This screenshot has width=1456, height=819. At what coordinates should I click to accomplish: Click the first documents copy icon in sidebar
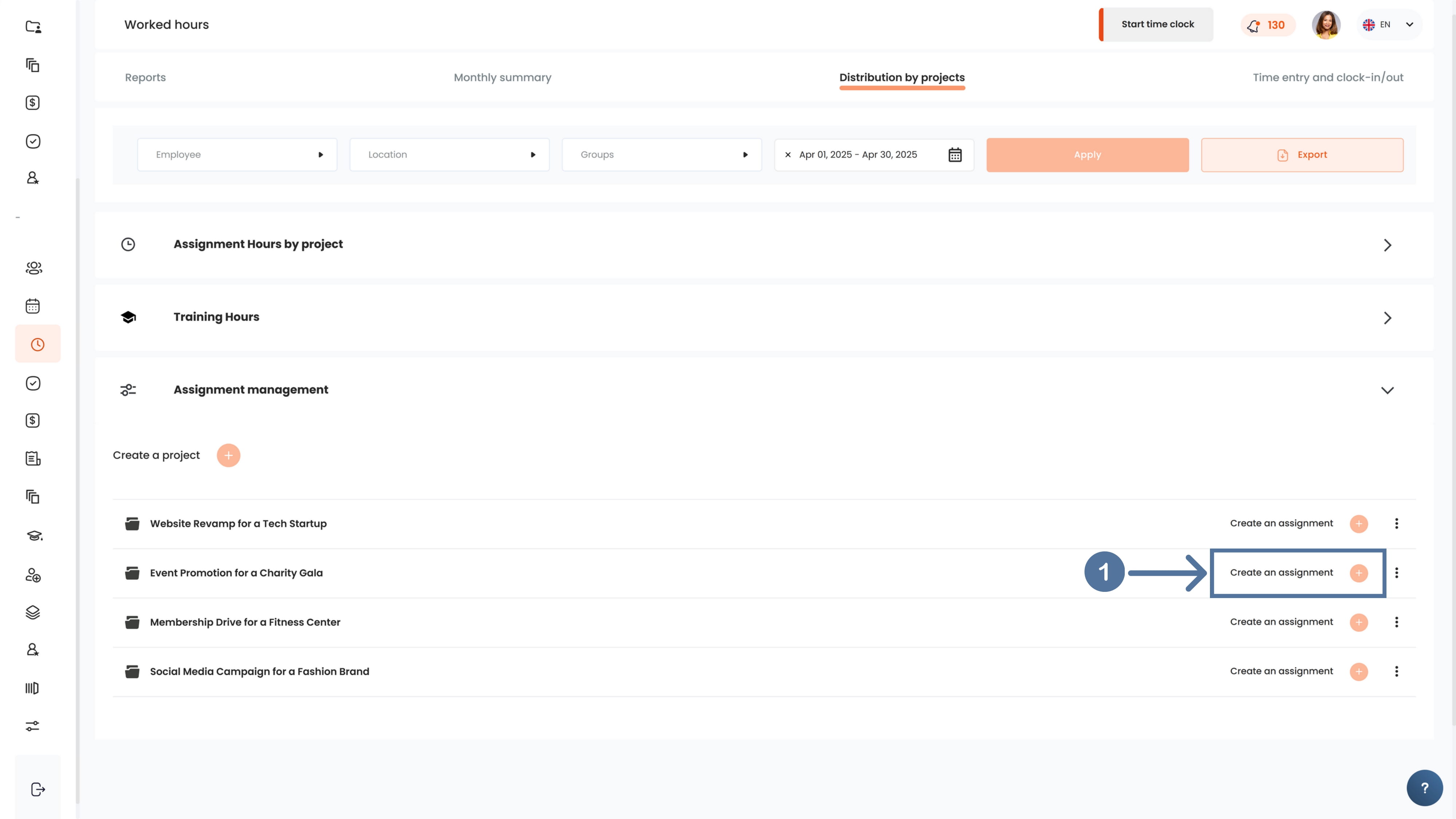pos(33,65)
